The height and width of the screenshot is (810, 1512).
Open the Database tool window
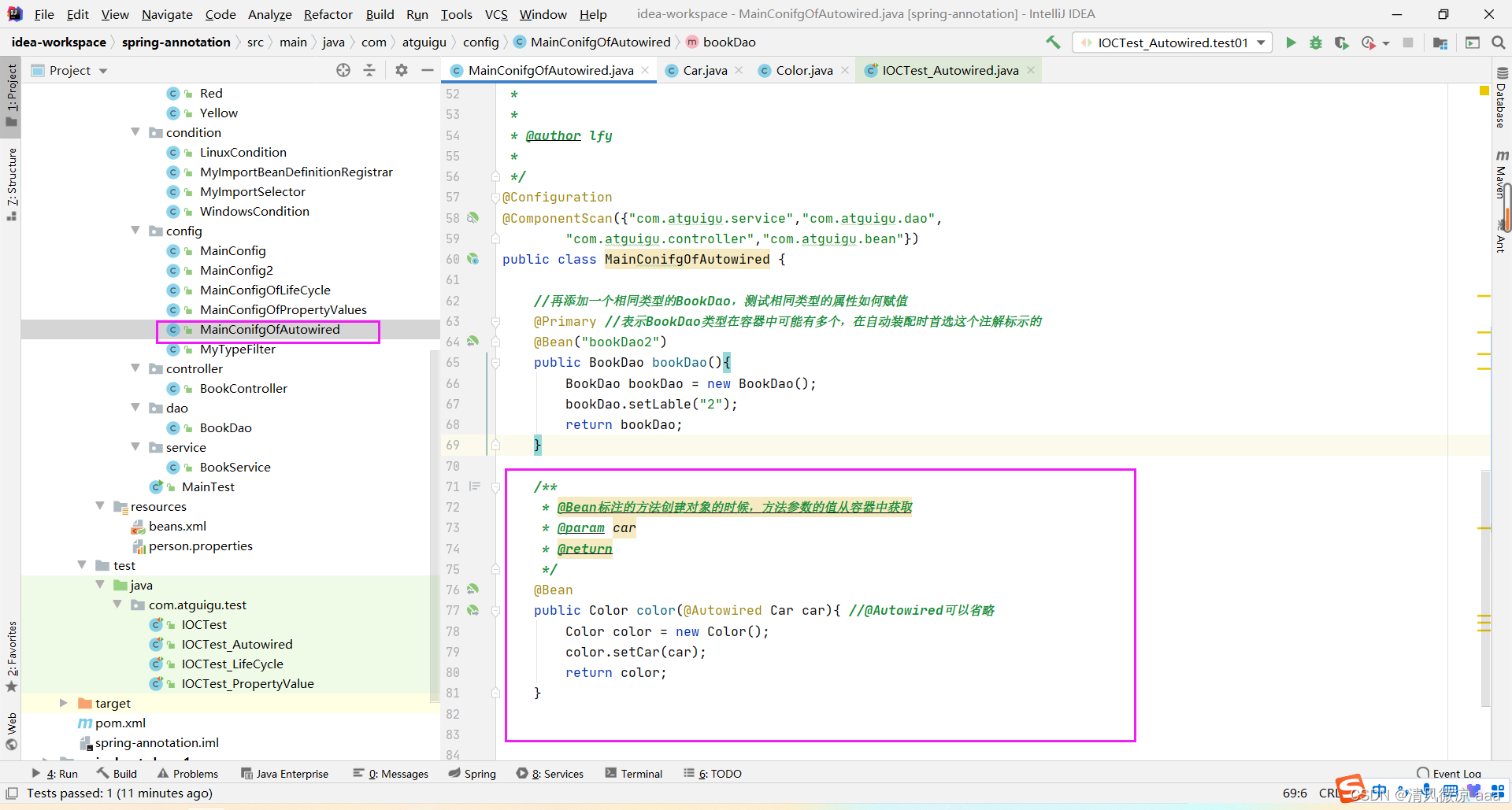1501,98
